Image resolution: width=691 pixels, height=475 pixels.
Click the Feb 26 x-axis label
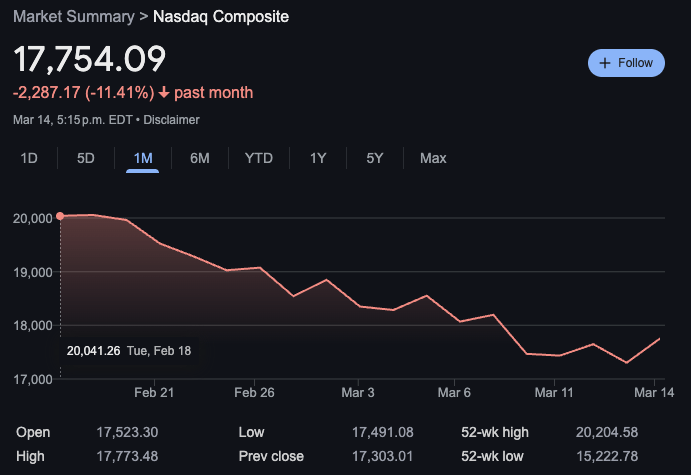[x=254, y=393]
